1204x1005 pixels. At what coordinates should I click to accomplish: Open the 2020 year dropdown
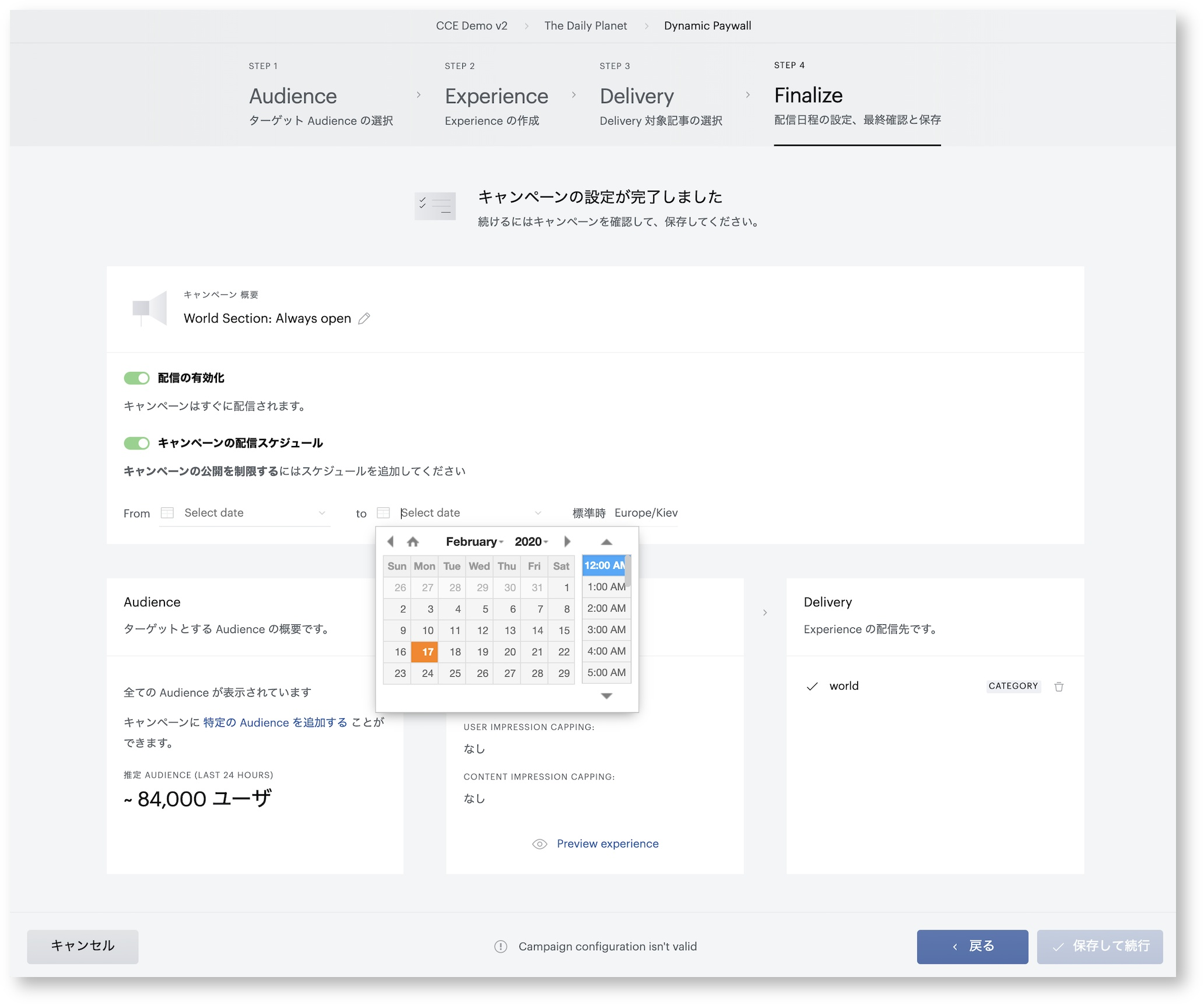531,542
